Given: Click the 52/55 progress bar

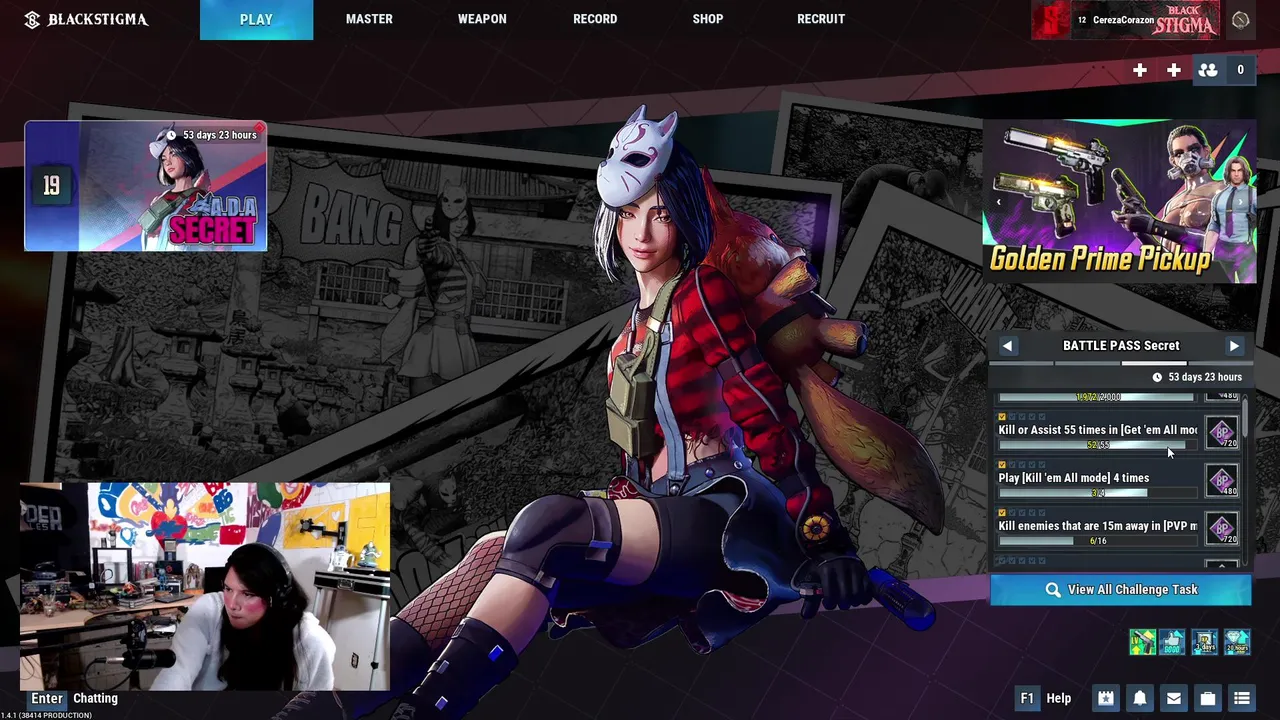Looking at the screenshot, I should pyautogui.click(x=1097, y=445).
